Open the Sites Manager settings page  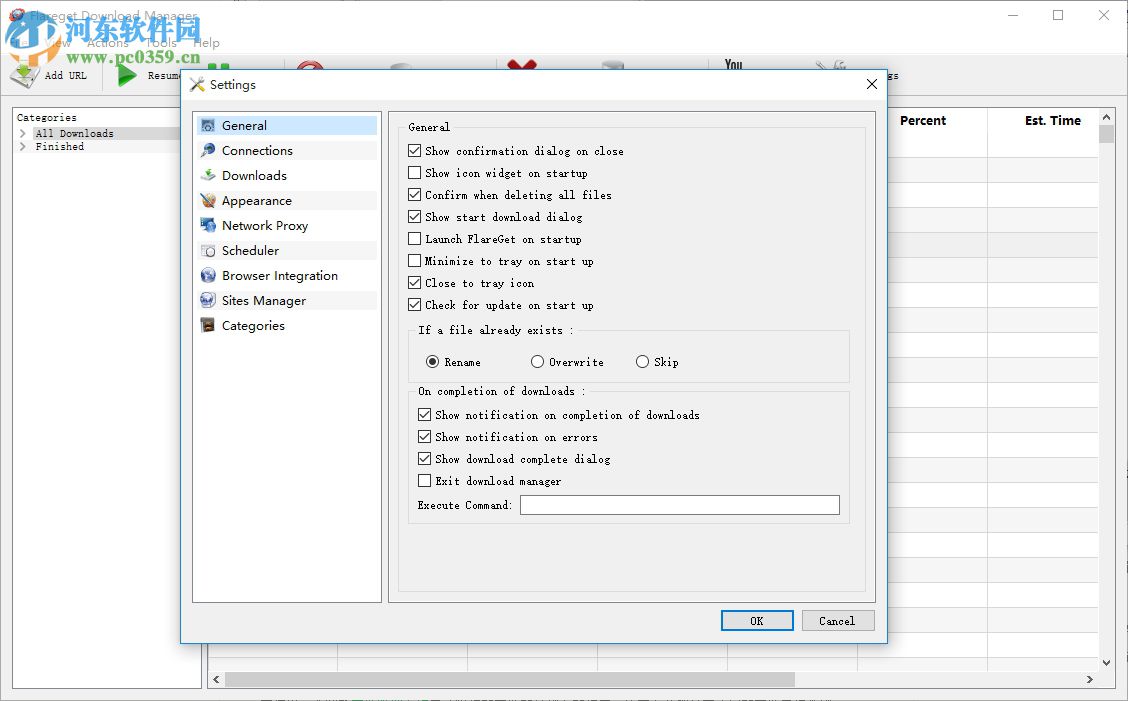pyautogui.click(x=287, y=300)
